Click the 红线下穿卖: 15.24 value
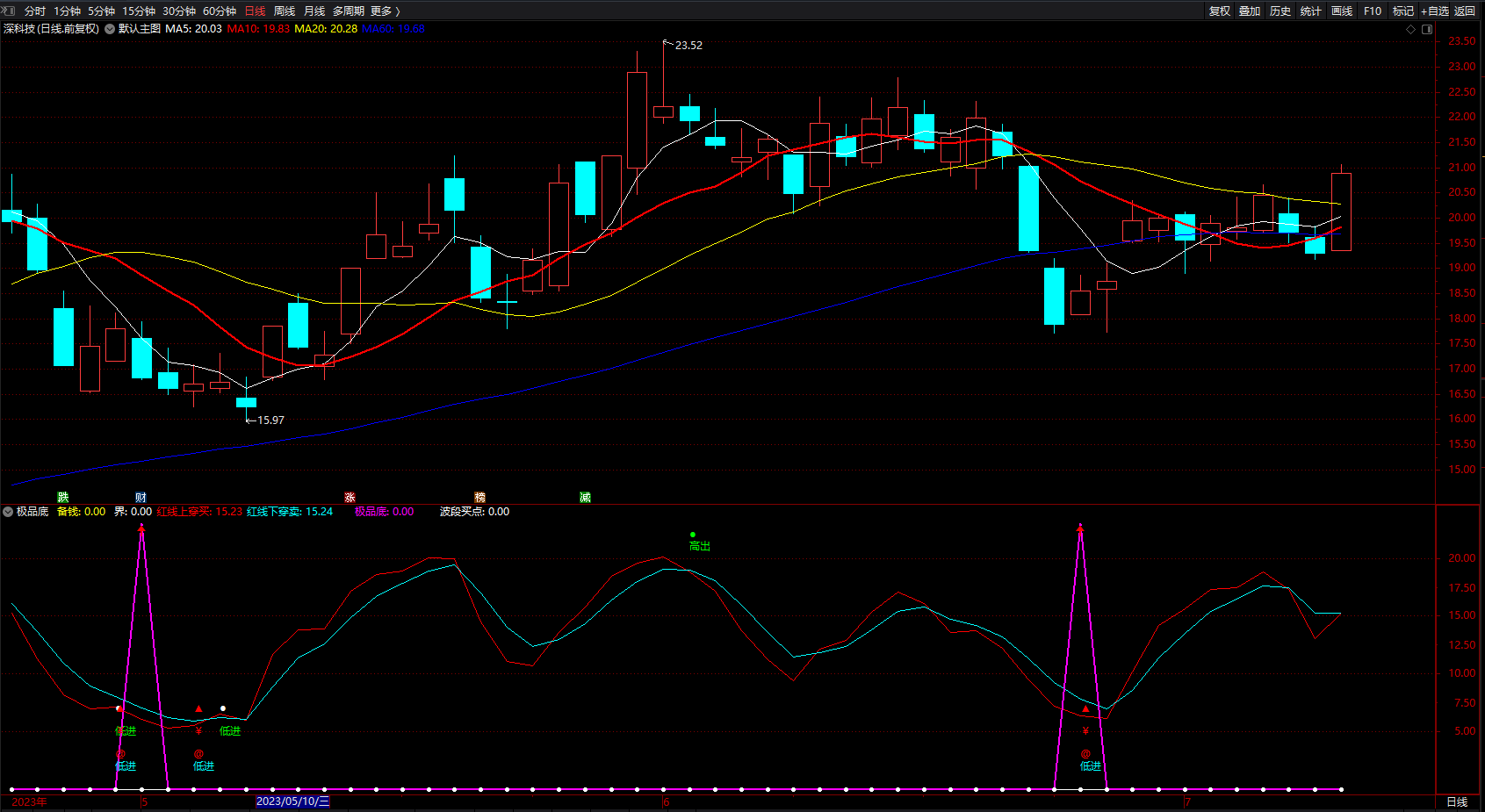Image resolution: width=1485 pixels, height=812 pixels. point(290,512)
